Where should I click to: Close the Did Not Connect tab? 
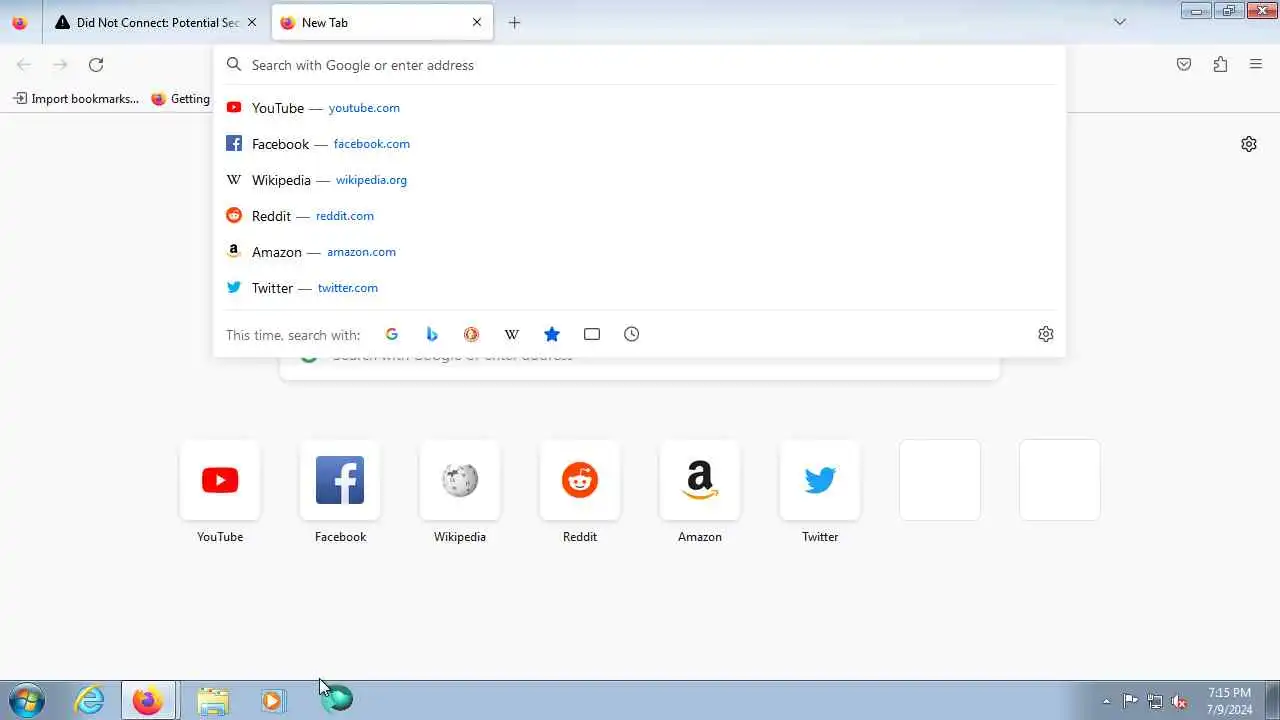[x=251, y=22]
